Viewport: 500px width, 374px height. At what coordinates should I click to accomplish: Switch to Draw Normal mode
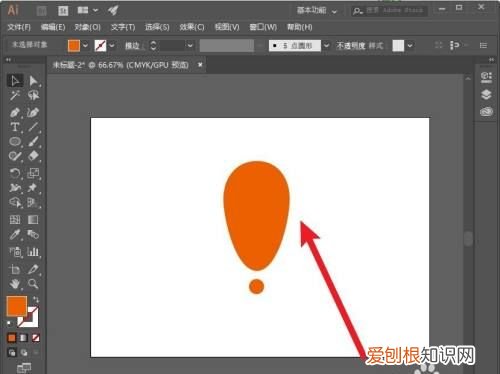[x=12, y=353]
